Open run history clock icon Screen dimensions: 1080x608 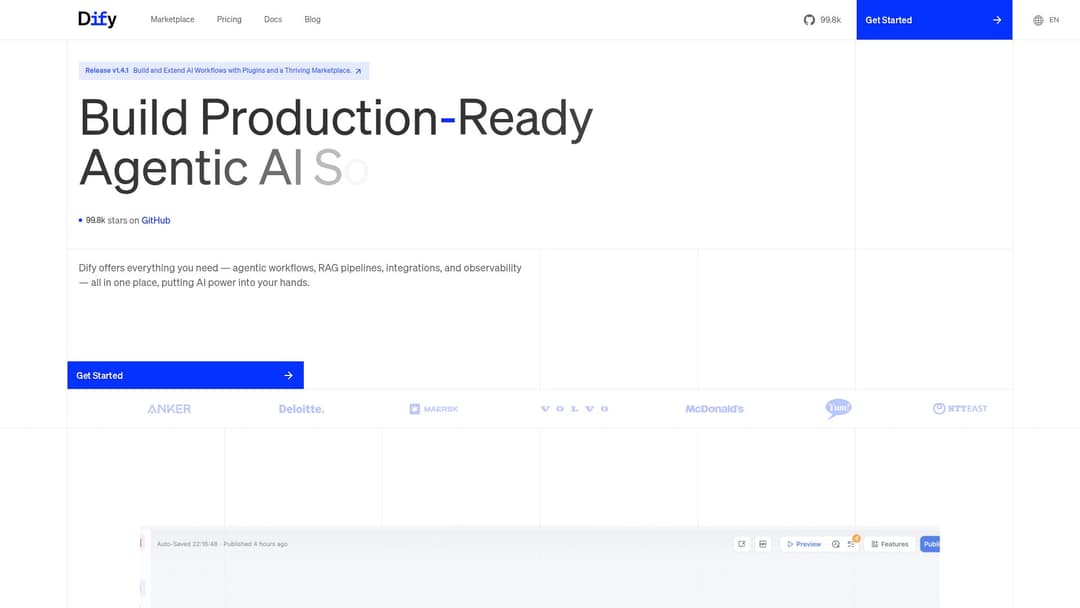click(835, 544)
